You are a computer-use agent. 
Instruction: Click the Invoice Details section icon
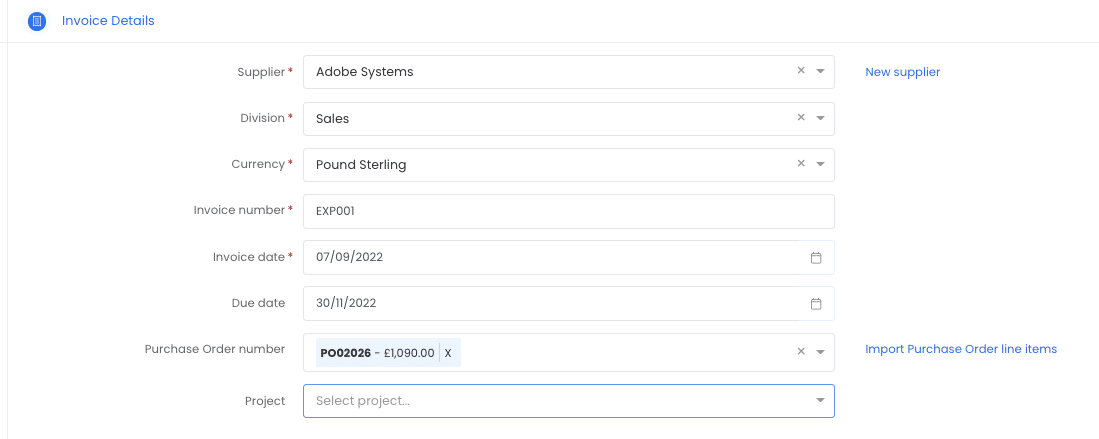(x=37, y=22)
